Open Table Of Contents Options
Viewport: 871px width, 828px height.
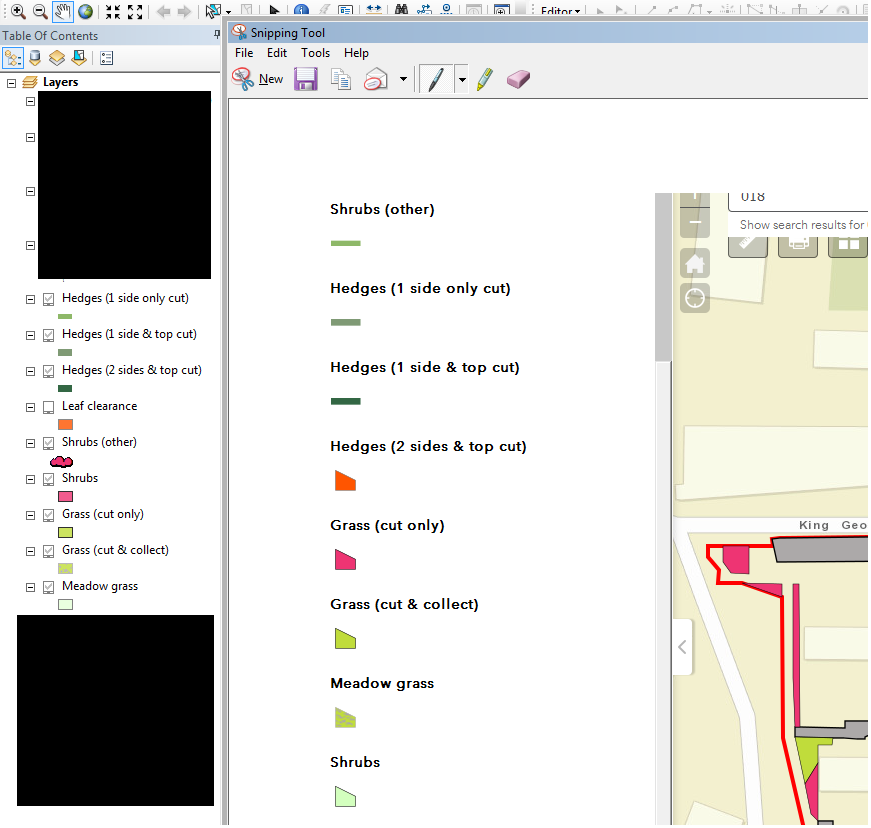(x=107, y=58)
